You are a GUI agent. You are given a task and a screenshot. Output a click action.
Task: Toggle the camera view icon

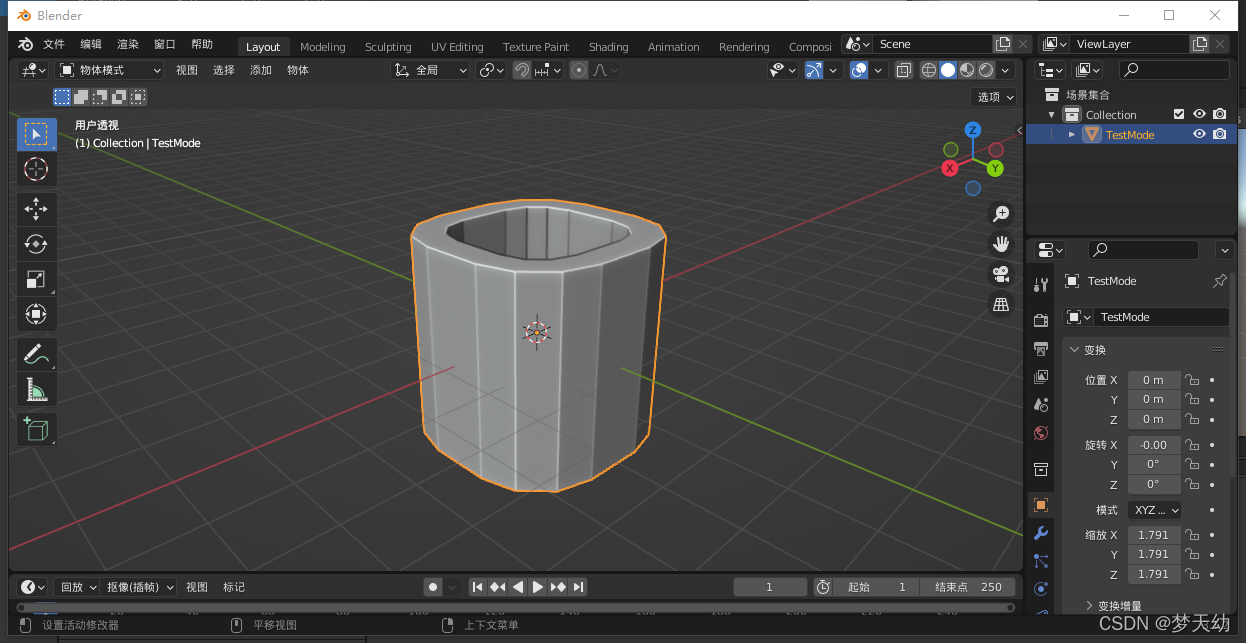point(1000,274)
